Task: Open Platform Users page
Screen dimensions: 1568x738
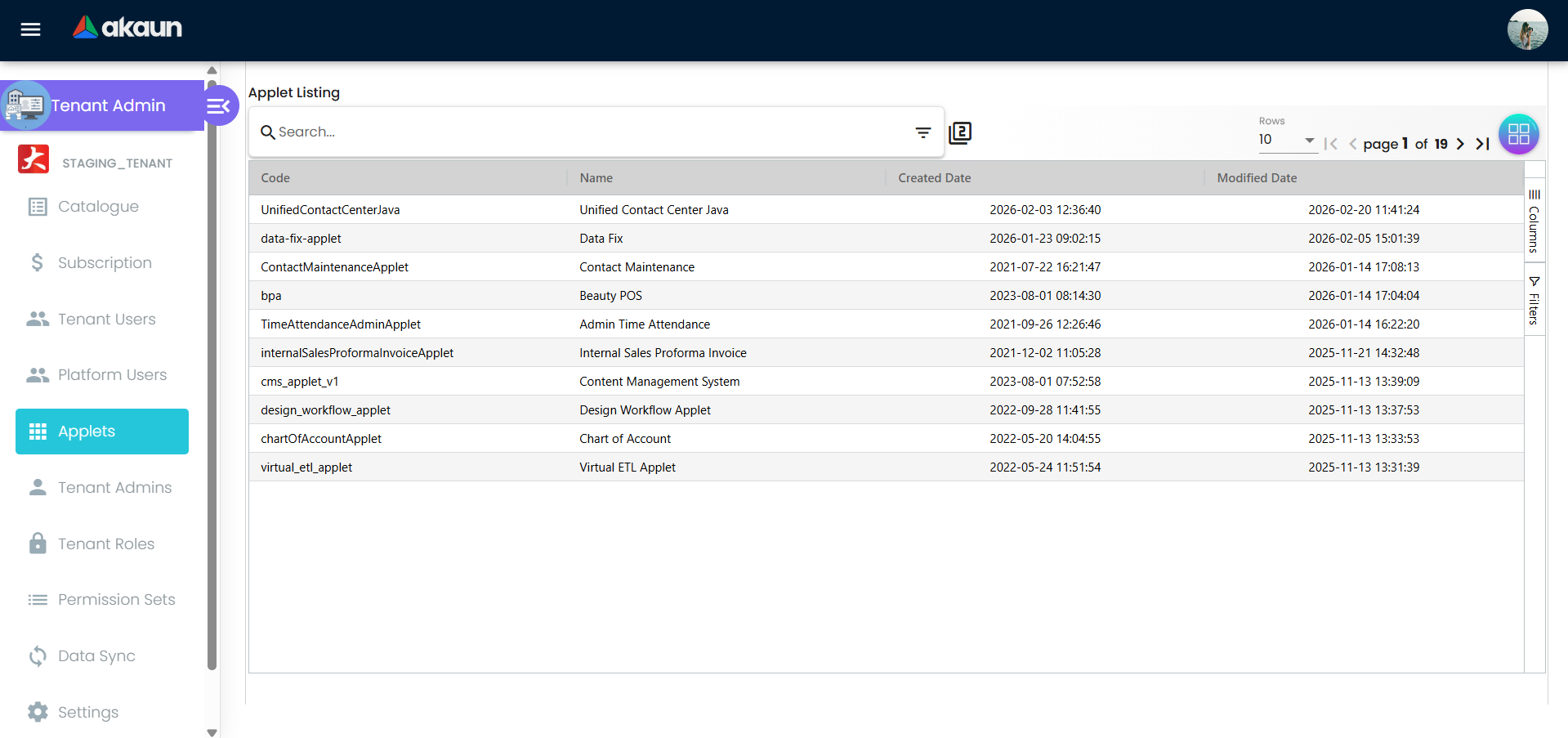Action: (102, 375)
